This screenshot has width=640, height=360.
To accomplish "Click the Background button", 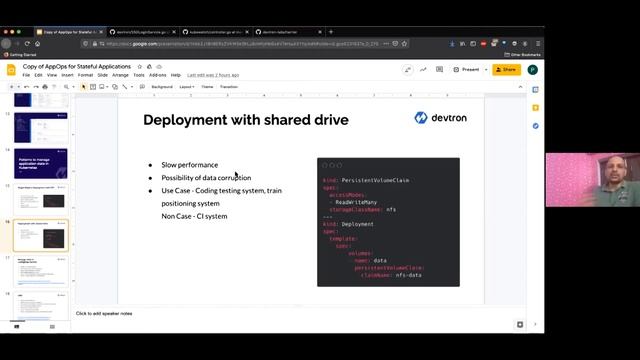I will click(162, 87).
